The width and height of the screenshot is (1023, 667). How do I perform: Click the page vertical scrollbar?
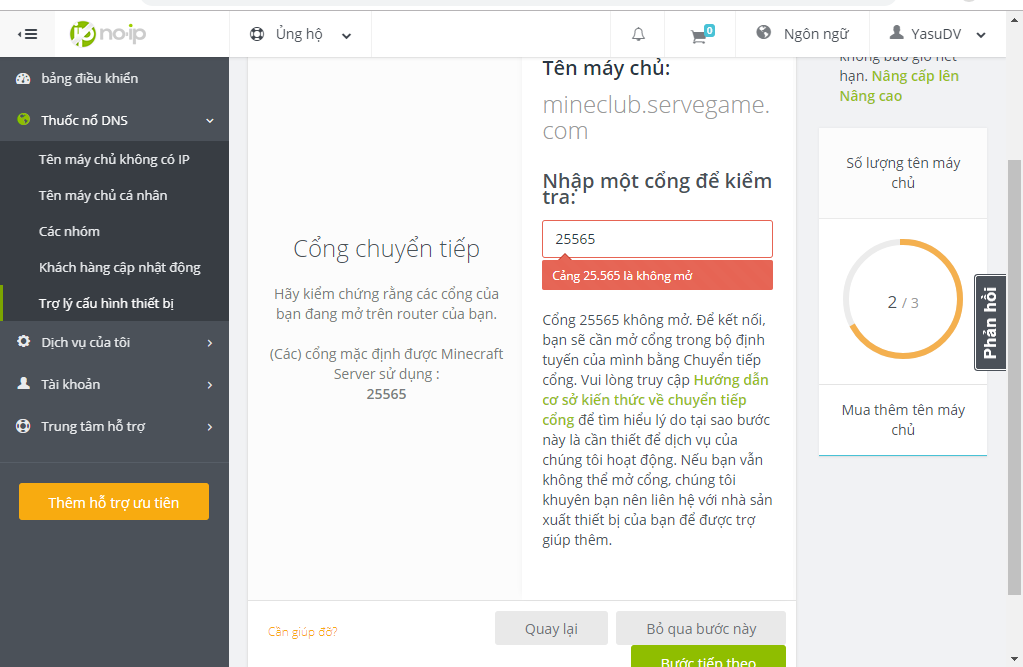point(1014,377)
